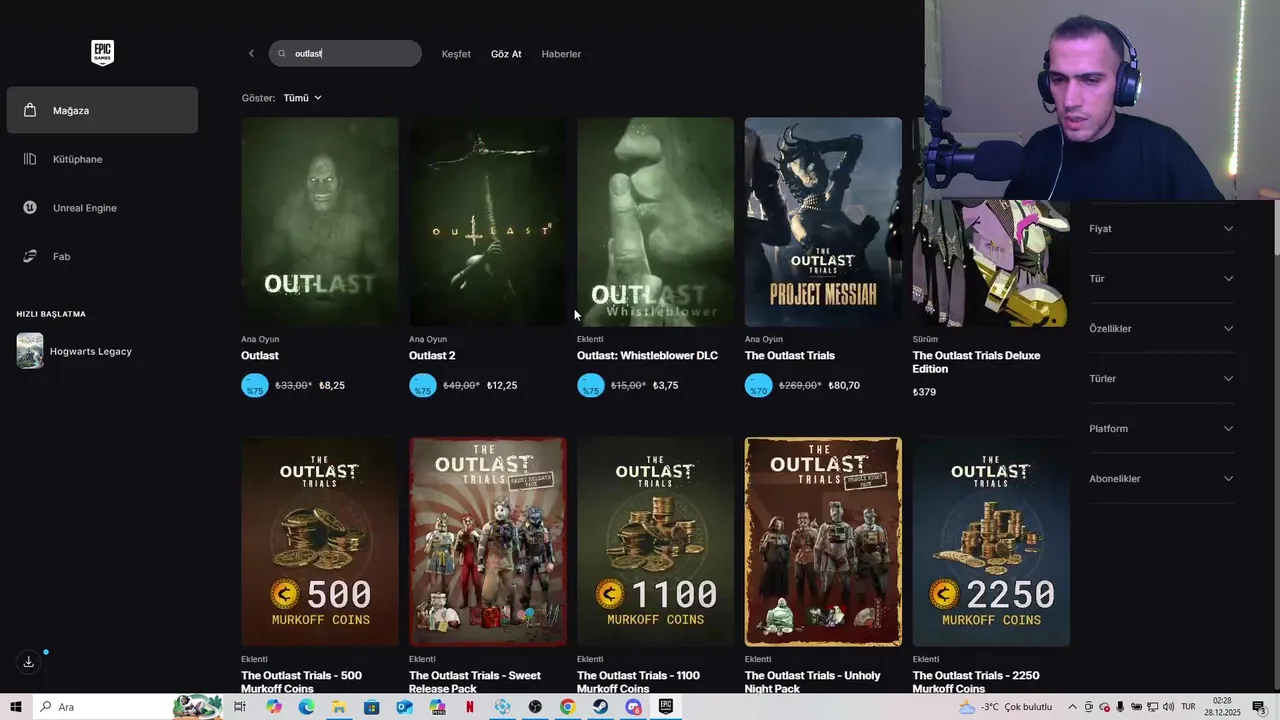Expand the Abonelikler filter

[x=1161, y=479]
